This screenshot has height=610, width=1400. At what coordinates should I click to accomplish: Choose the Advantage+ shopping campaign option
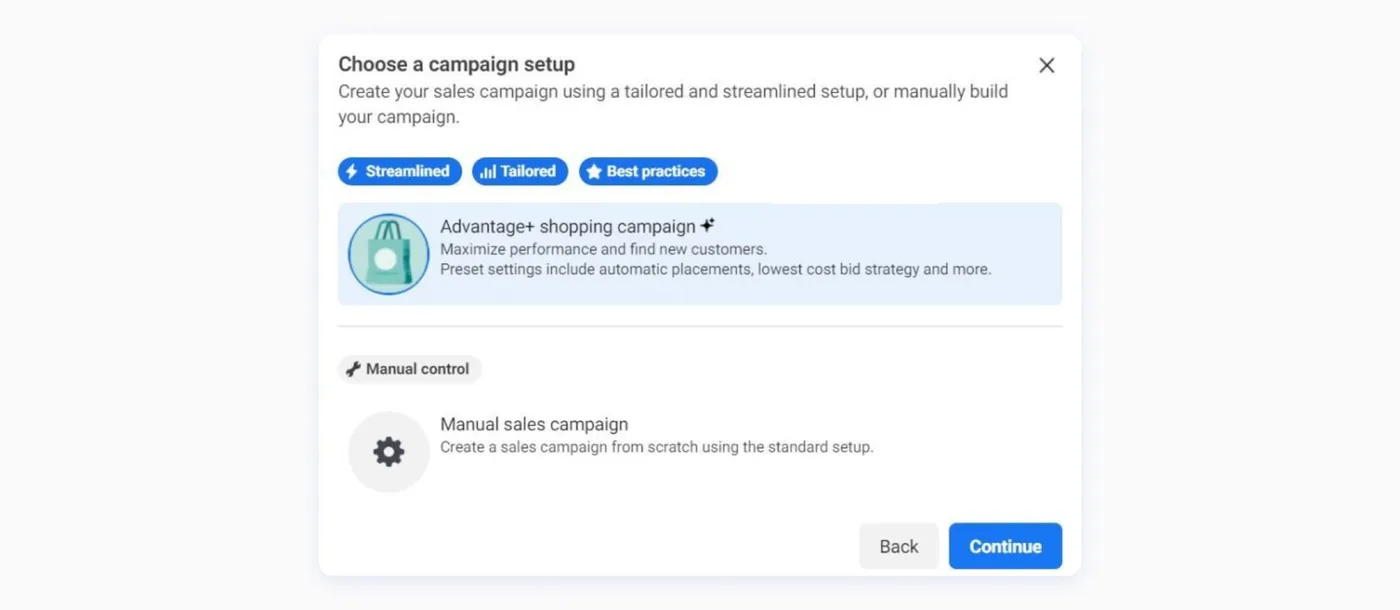click(x=700, y=255)
